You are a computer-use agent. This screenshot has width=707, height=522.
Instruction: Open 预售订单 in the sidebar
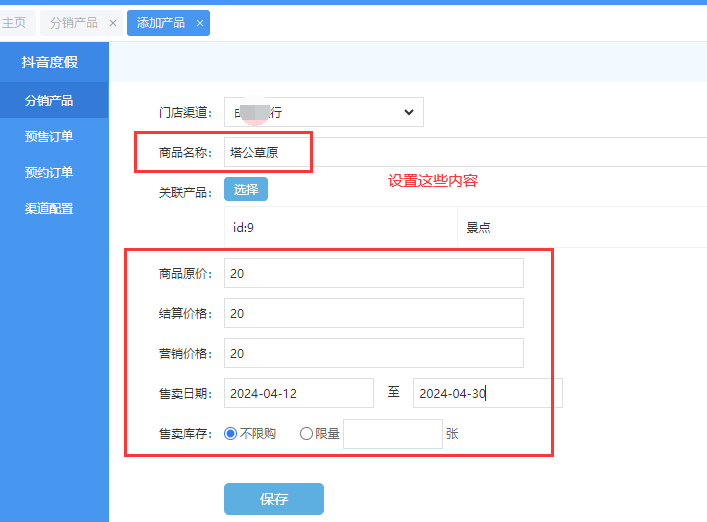point(49,136)
